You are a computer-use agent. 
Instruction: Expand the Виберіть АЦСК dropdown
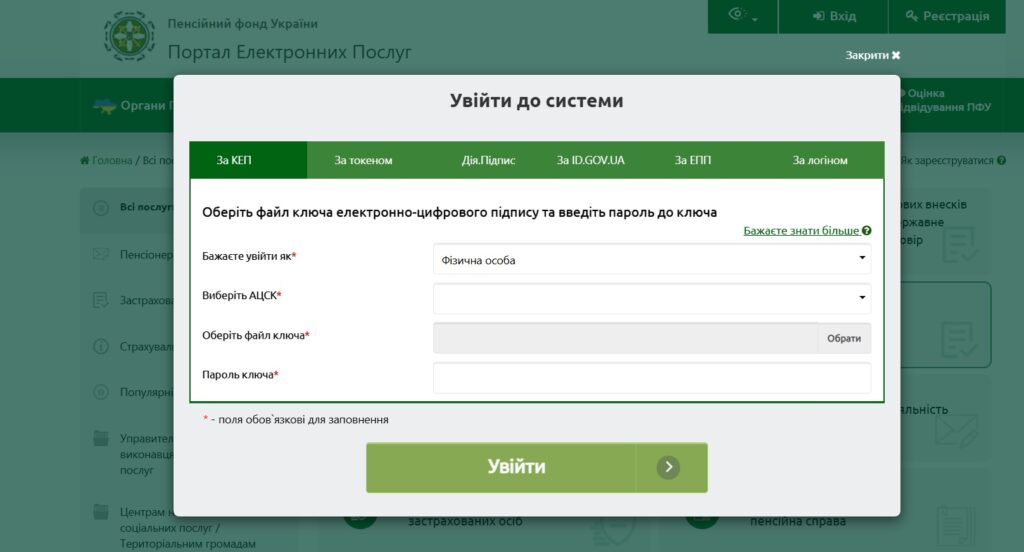click(652, 298)
